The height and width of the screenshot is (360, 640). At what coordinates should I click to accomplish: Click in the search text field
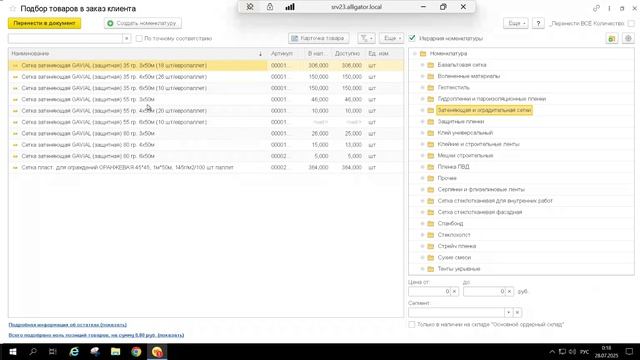pyautogui.click(x=65, y=38)
